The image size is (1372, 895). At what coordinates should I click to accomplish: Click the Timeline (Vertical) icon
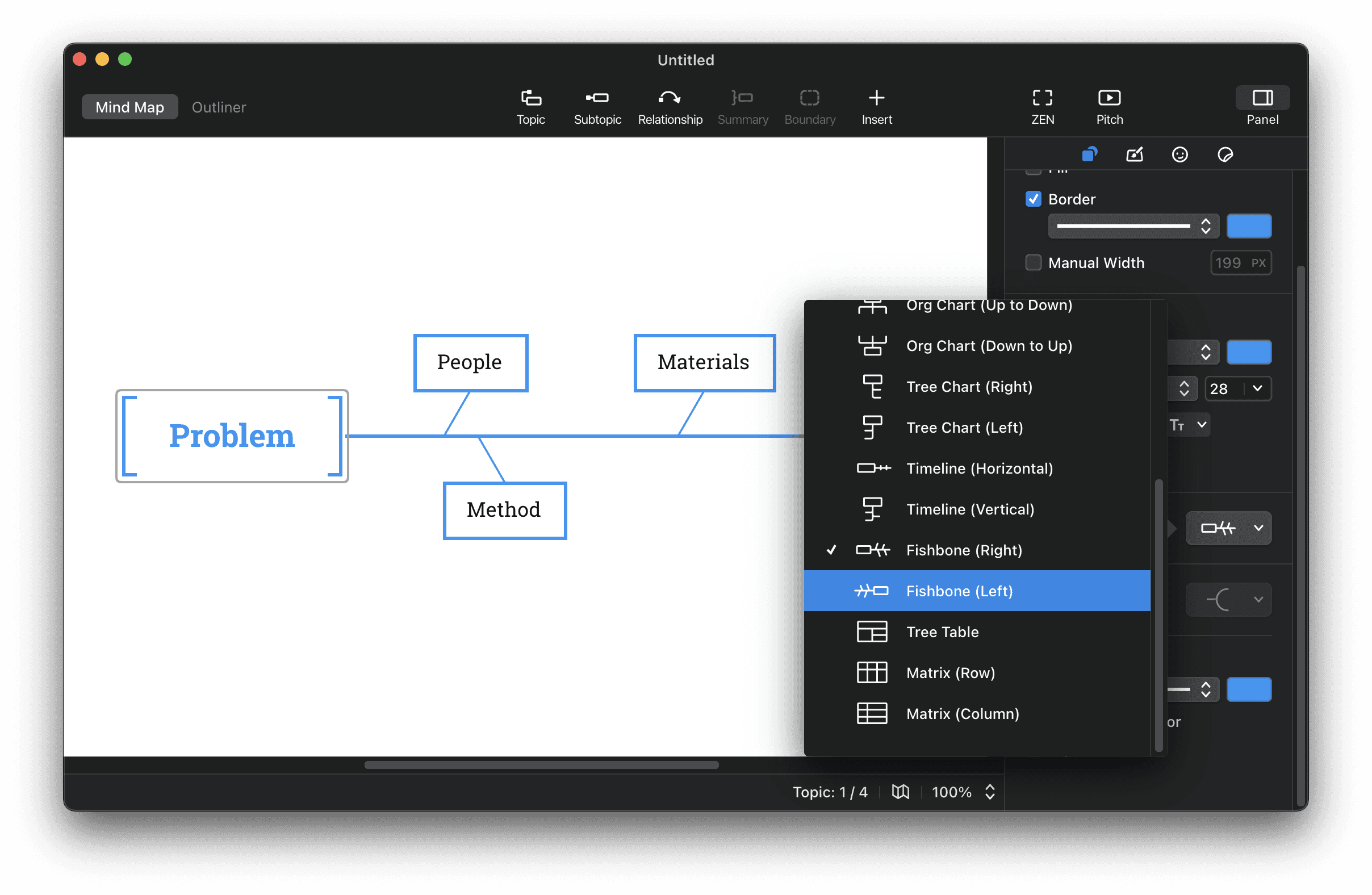pyautogui.click(x=872, y=509)
